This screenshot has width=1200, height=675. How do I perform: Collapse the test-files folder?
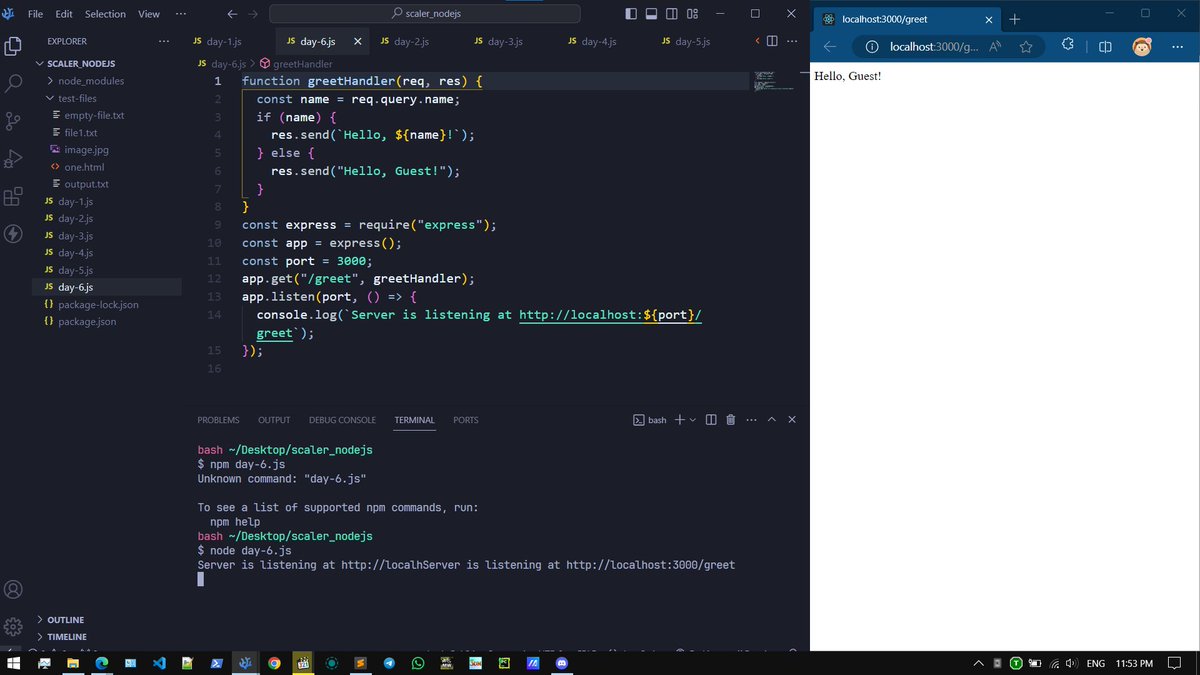77,98
